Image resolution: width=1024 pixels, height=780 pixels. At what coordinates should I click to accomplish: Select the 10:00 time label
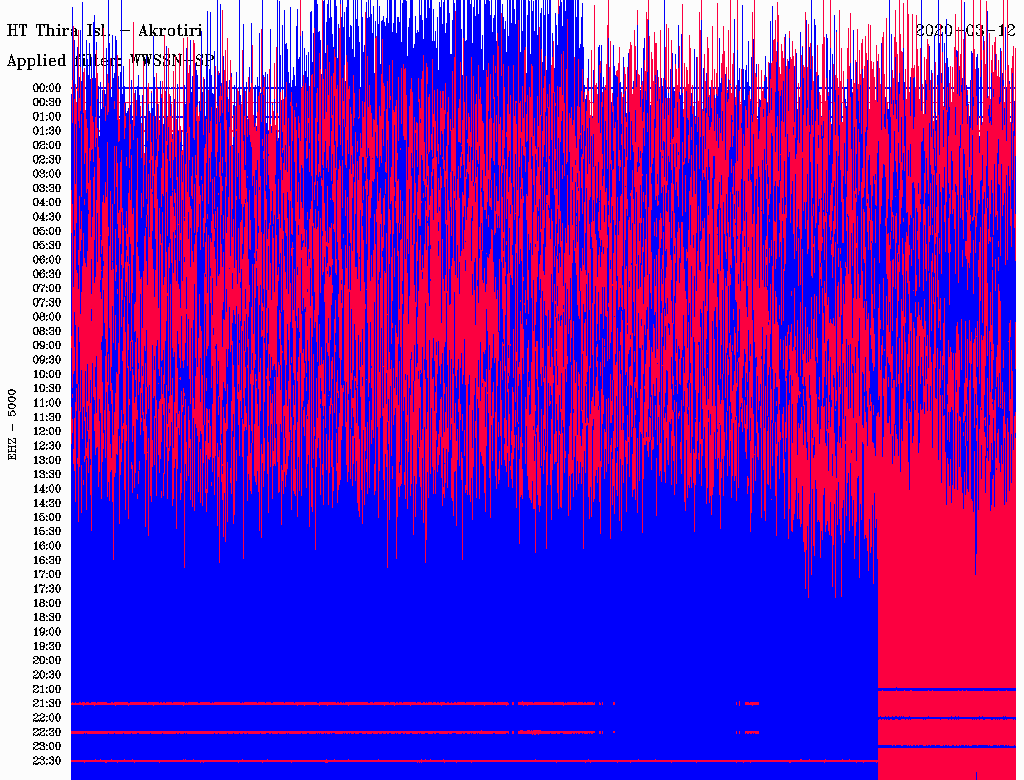(47, 374)
